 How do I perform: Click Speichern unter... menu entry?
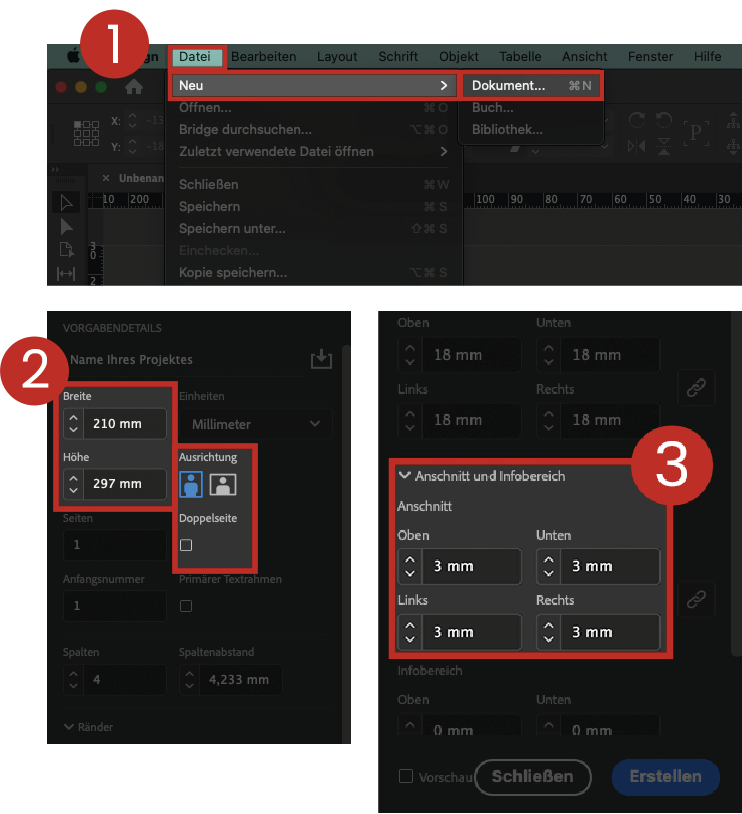pos(313,228)
